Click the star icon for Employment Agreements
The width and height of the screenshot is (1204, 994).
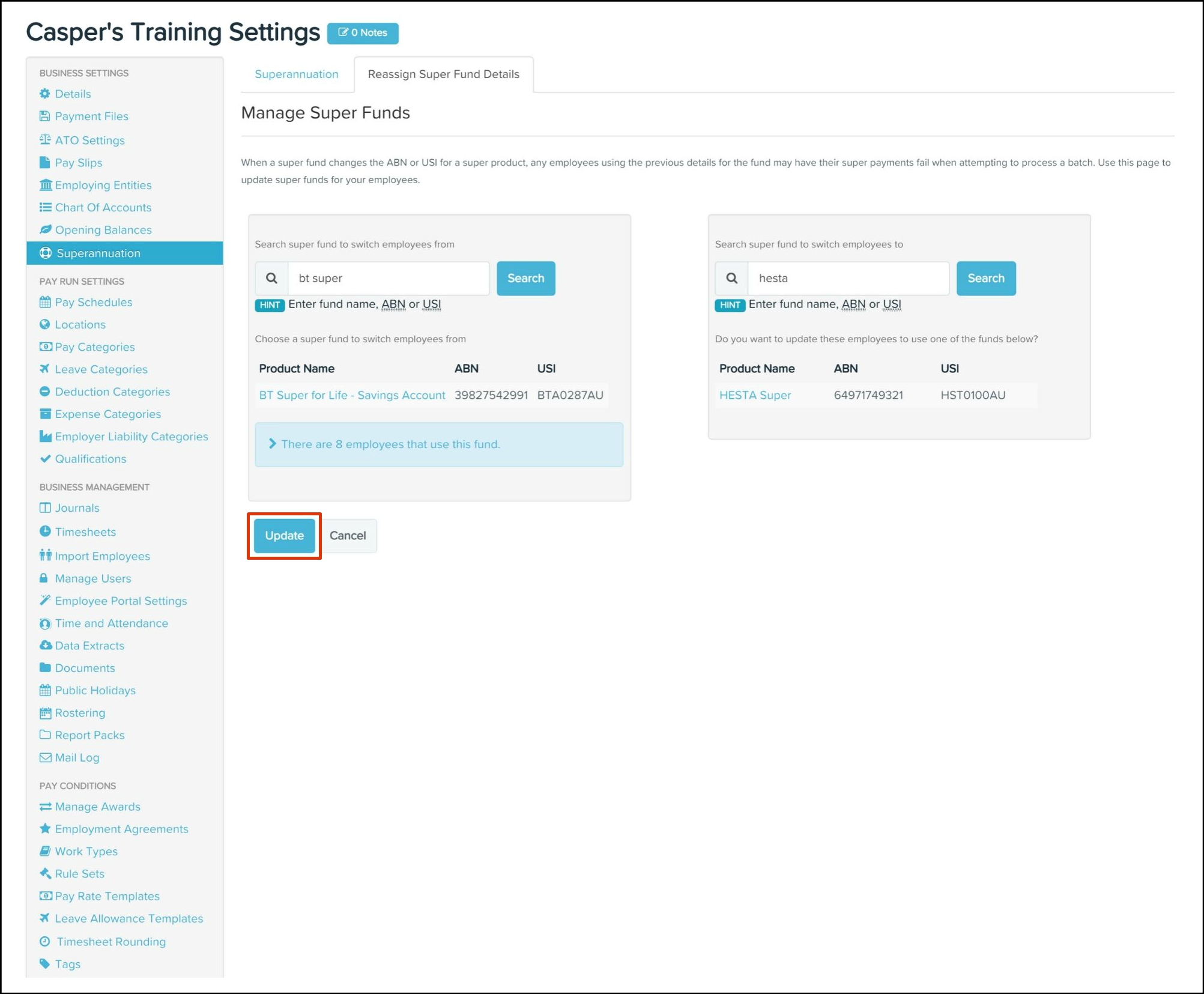(x=44, y=828)
